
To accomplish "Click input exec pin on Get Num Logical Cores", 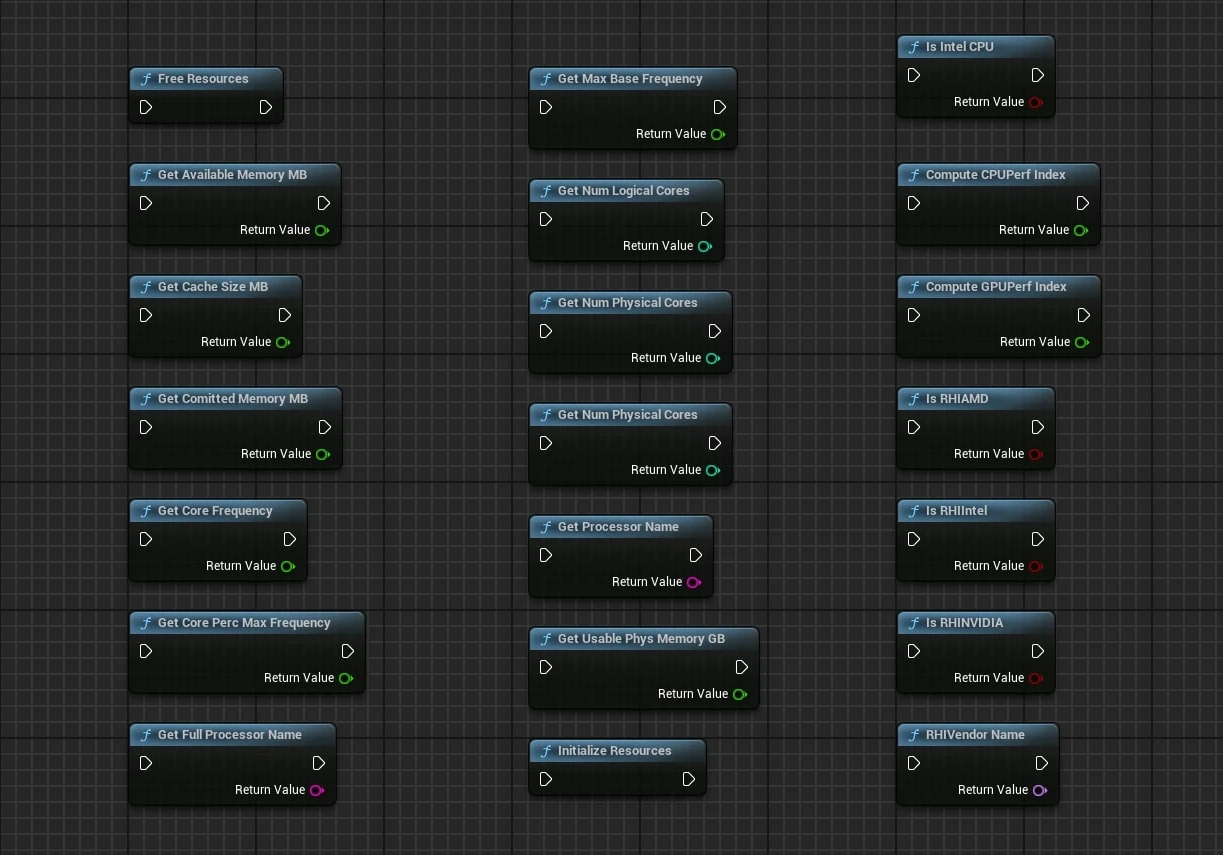I will point(546,219).
